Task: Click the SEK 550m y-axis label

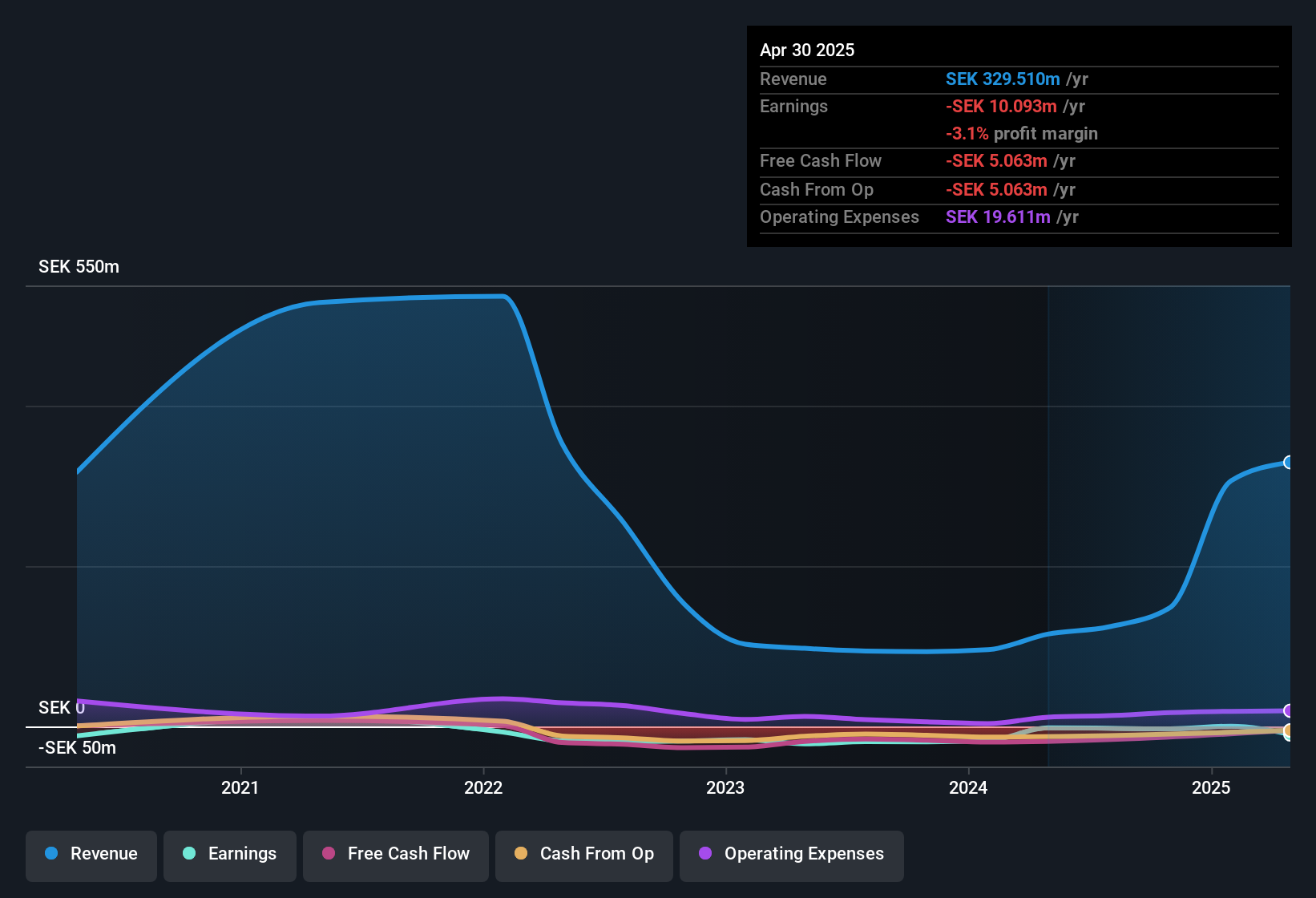Action: point(79,267)
